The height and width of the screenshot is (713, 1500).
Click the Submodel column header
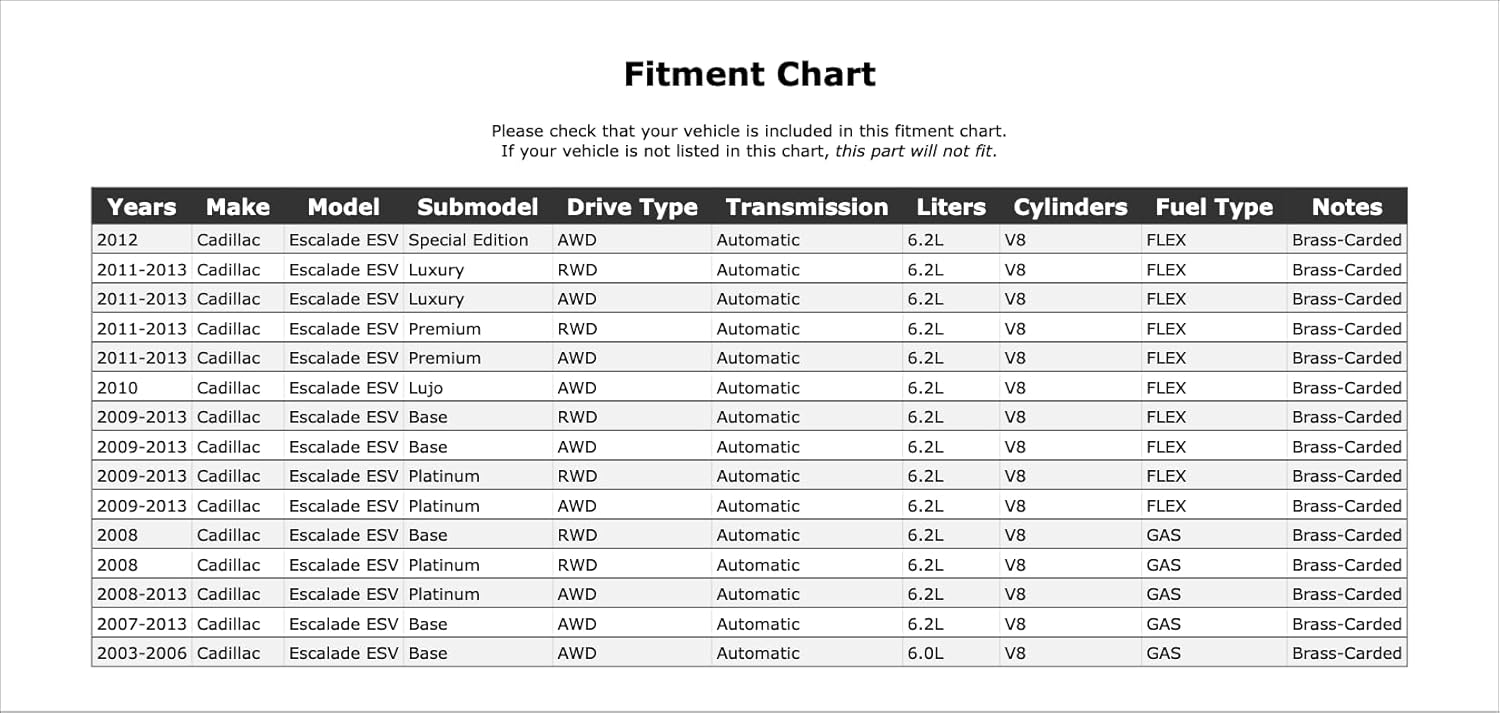[477, 207]
